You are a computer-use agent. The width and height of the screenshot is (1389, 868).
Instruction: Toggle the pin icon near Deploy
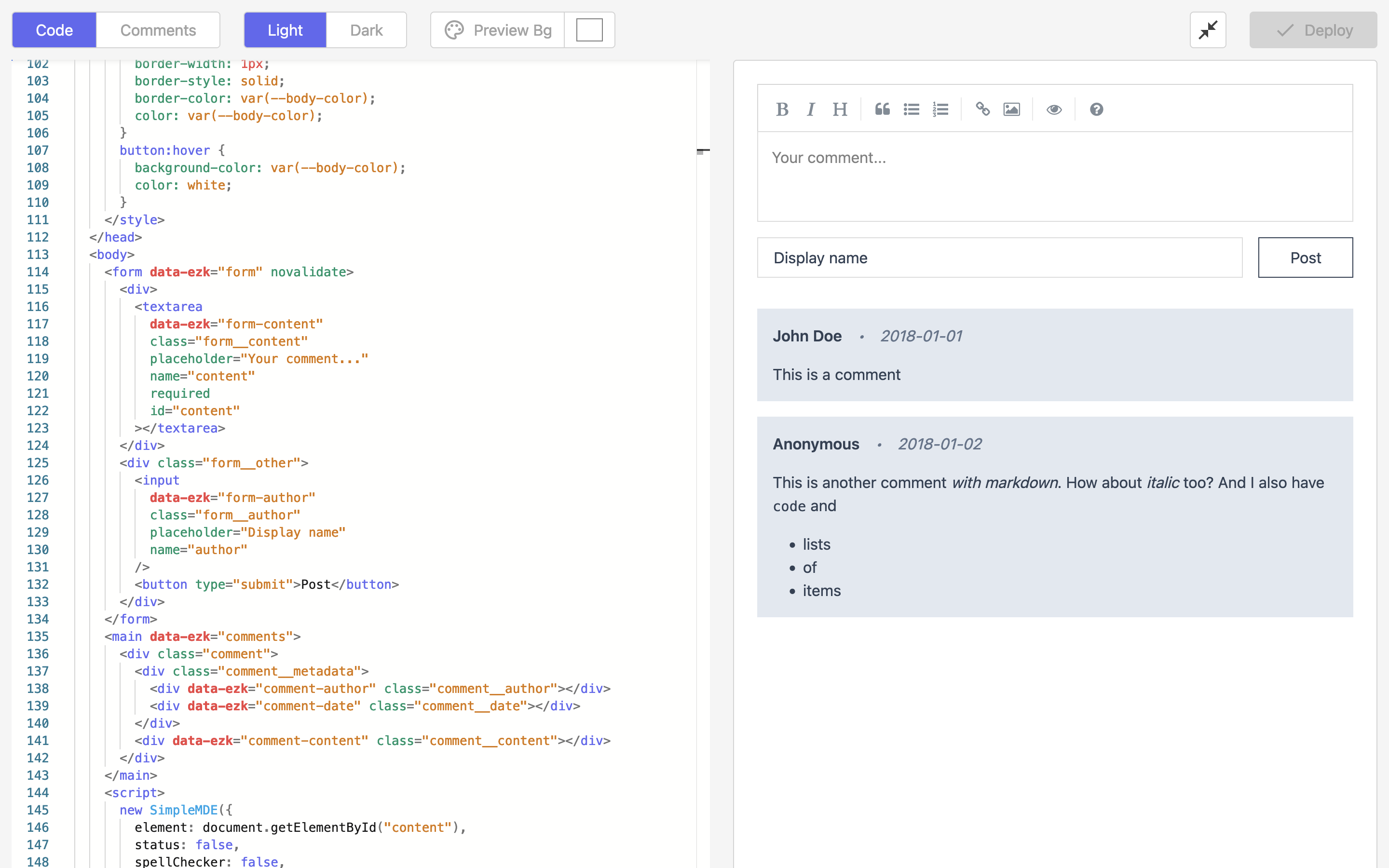[1208, 29]
